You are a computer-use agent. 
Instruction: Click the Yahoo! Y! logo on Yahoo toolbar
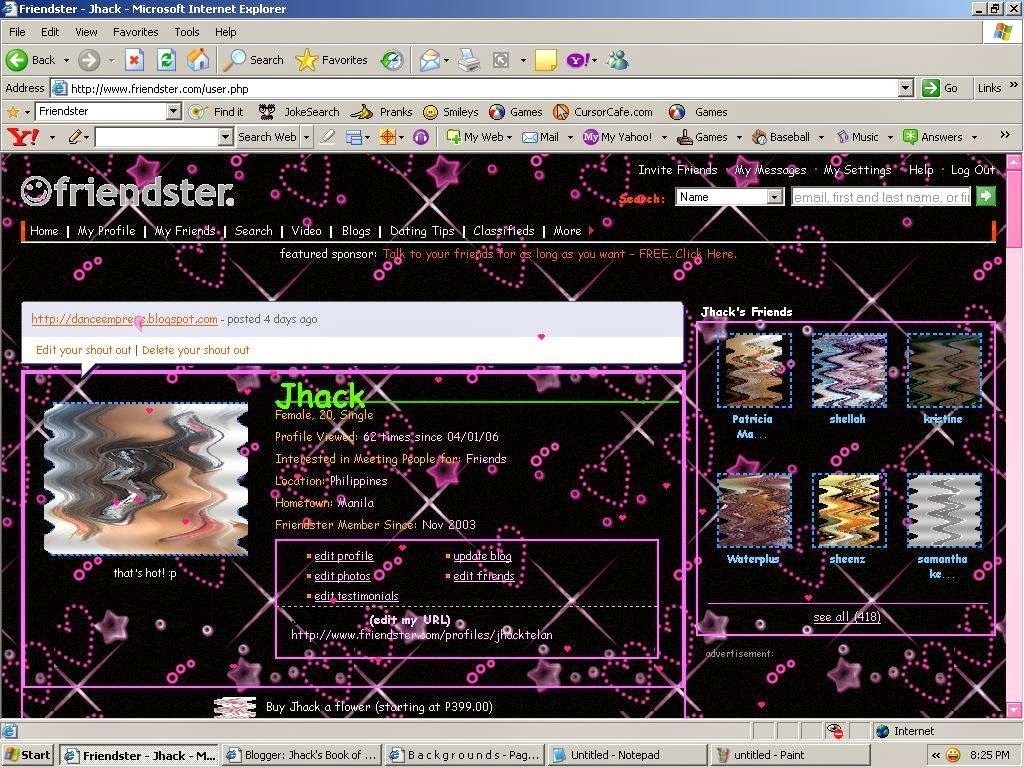click(23, 137)
